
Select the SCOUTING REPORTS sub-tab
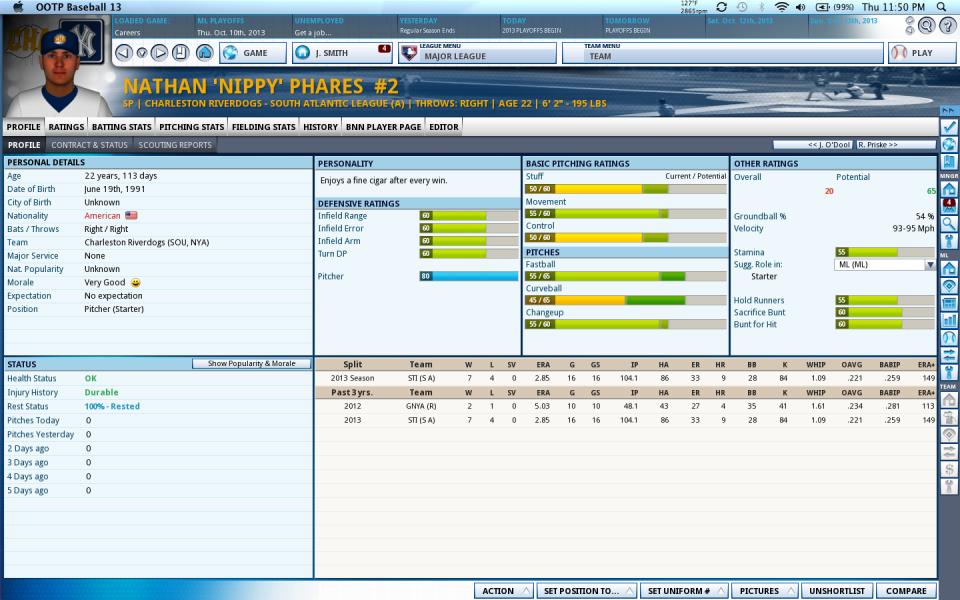175,145
